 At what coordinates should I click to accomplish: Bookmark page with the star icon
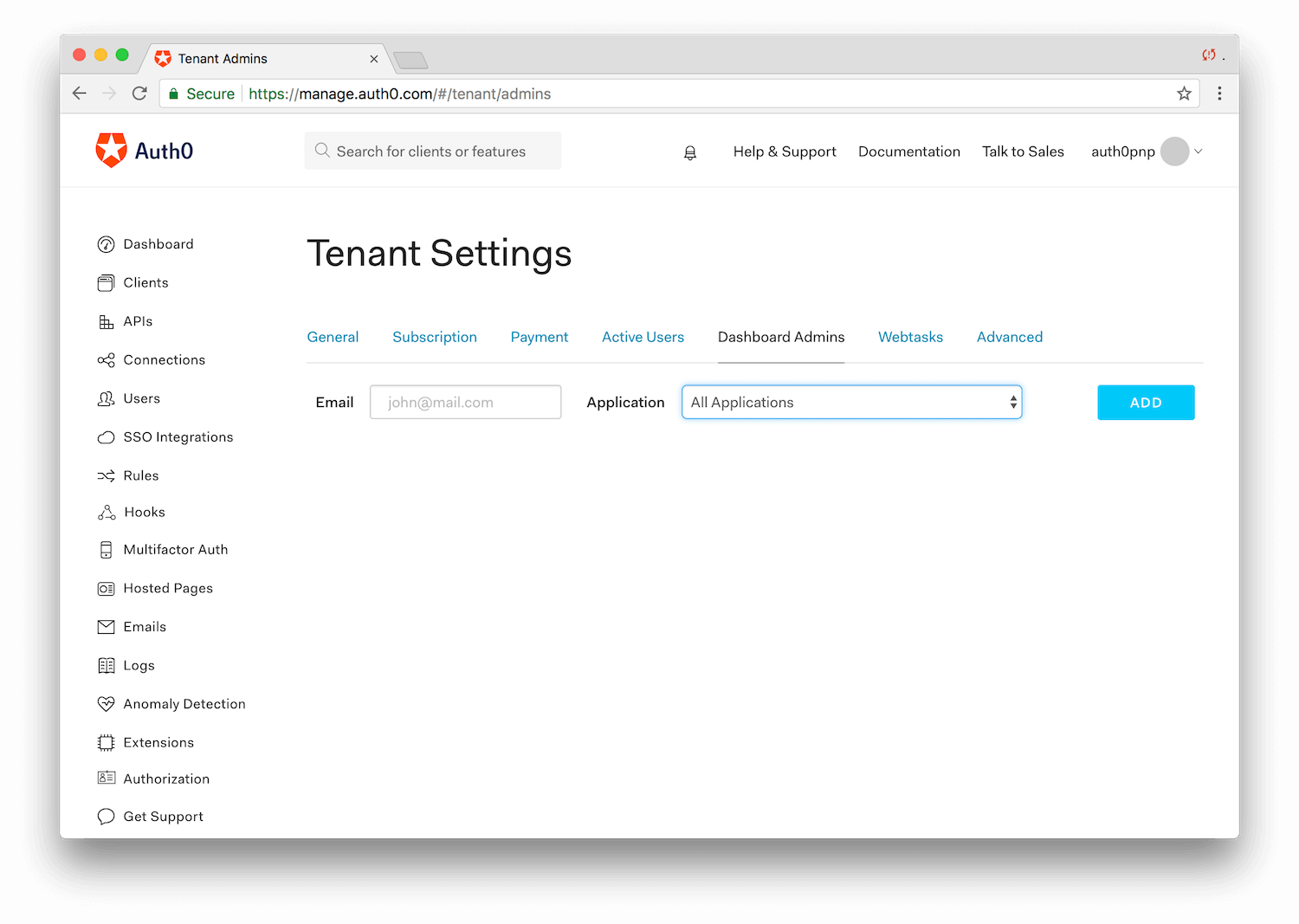[x=1184, y=94]
